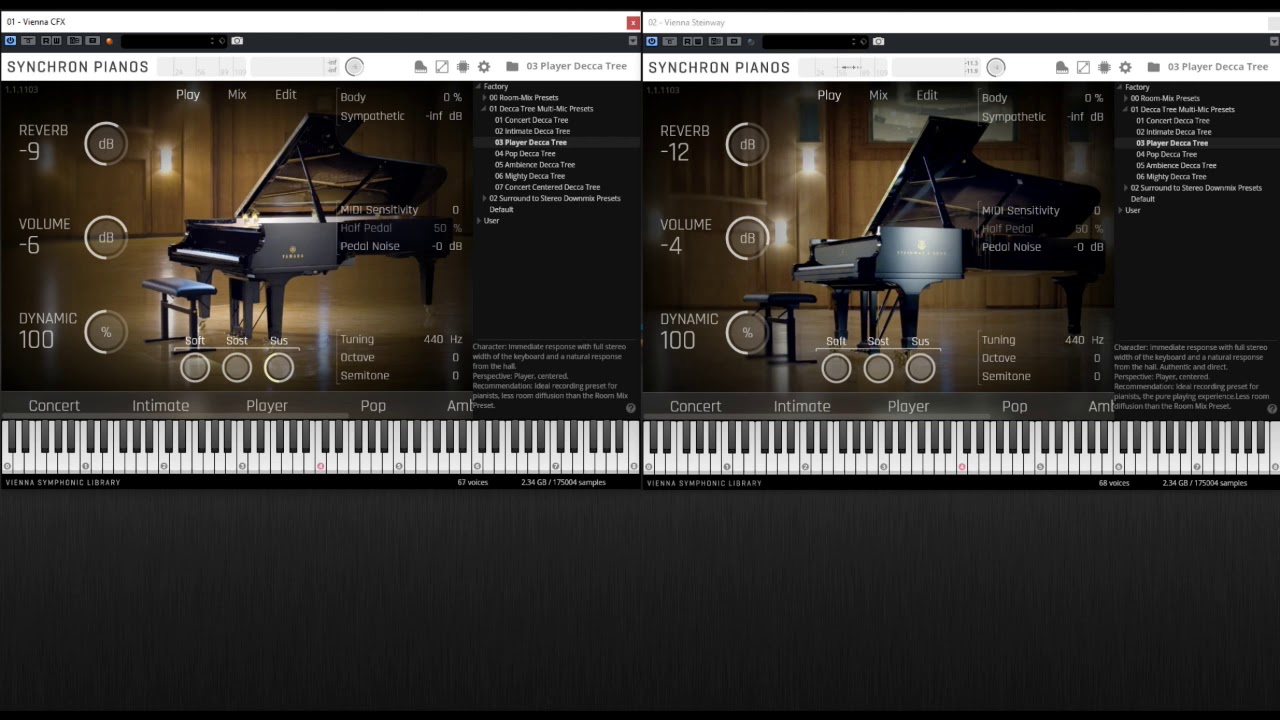Choose the Pop preset button in Vienna CFX
Viewport: 1280px width, 720px height.
[x=373, y=406]
